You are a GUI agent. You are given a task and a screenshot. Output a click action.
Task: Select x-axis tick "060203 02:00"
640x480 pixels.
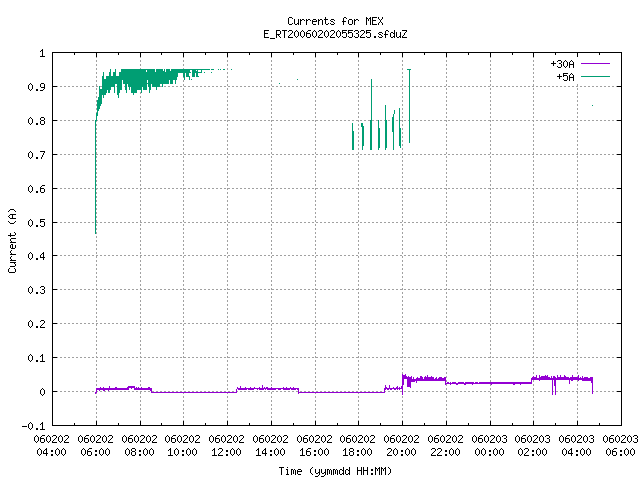[533, 446]
